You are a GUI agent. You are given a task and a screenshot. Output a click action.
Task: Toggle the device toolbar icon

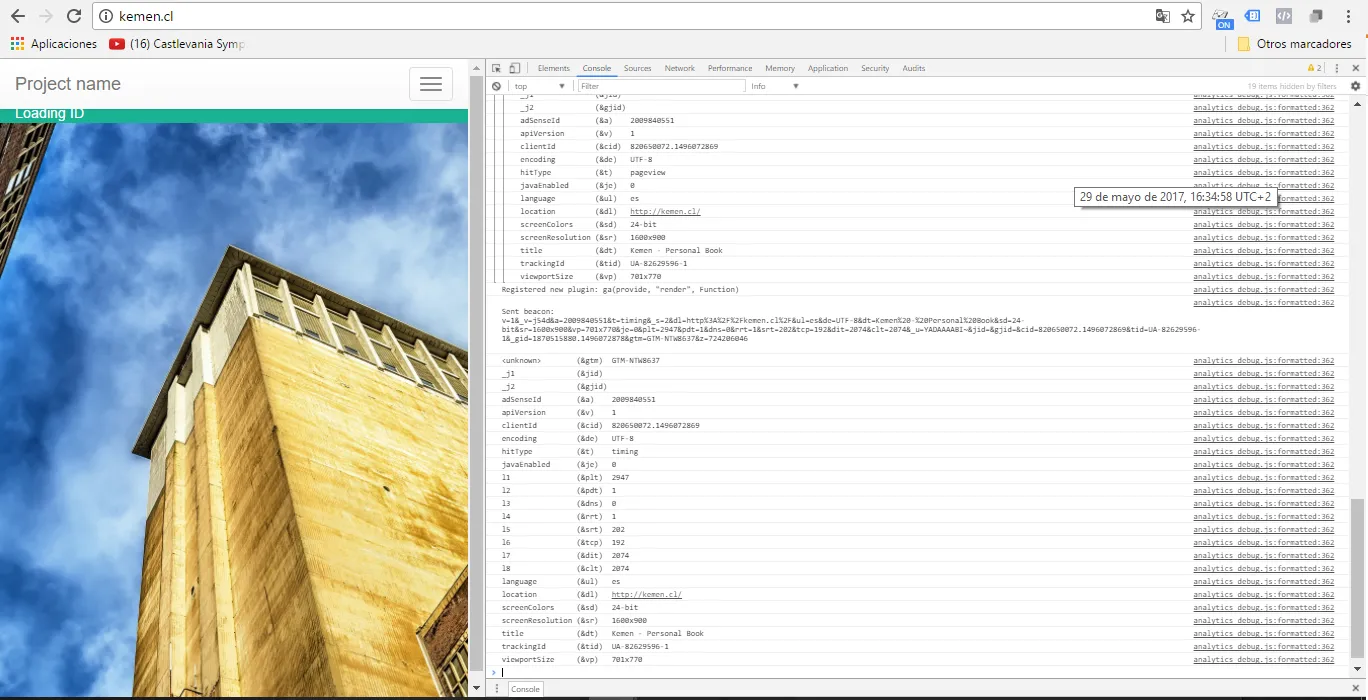point(514,68)
